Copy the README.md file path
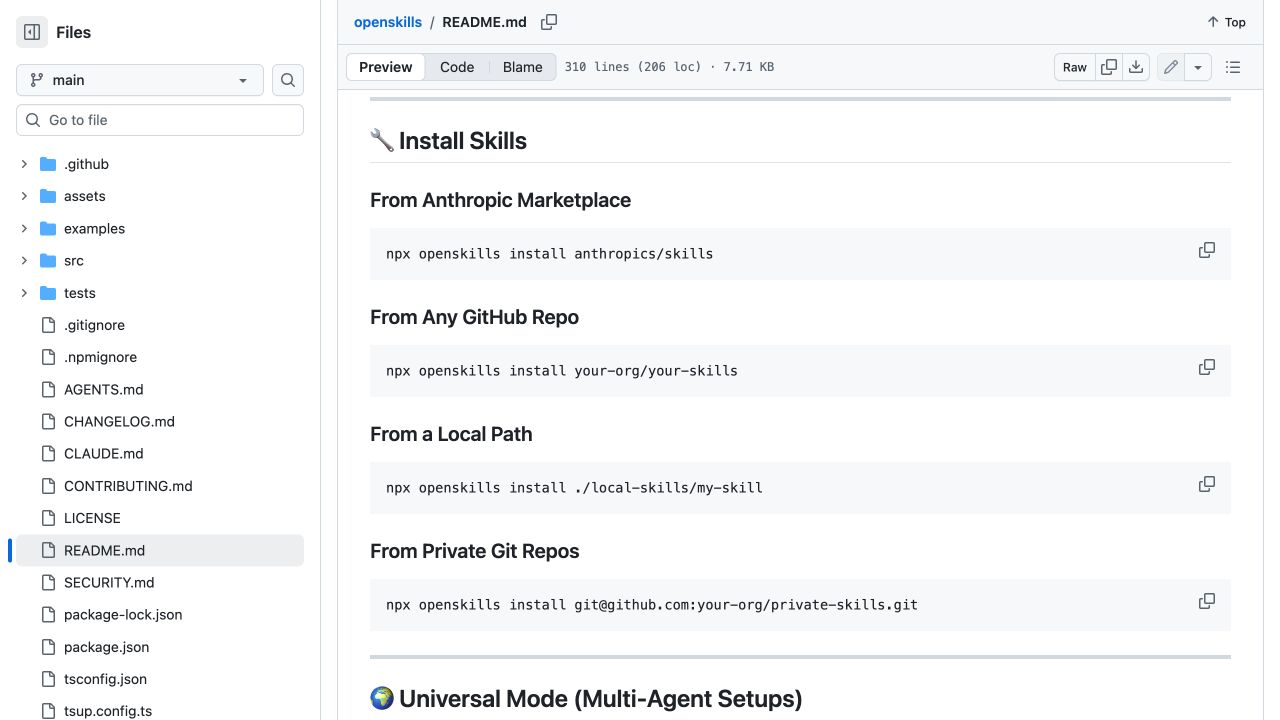This screenshot has height=720, width=1280. 549,22
